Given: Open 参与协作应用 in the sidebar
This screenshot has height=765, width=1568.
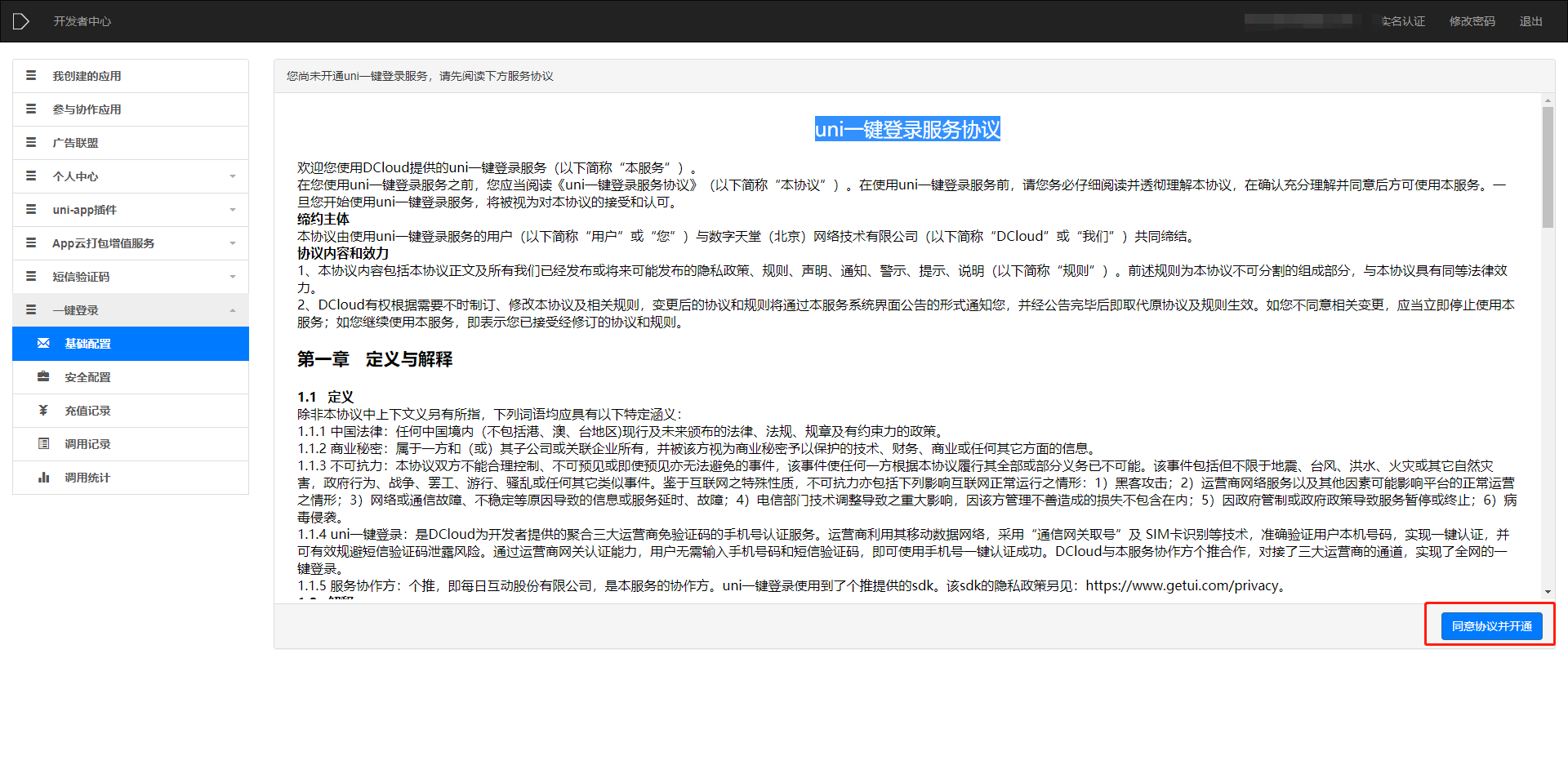Looking at the screenshot, I should pyautogui.click(x=87, y=109).
